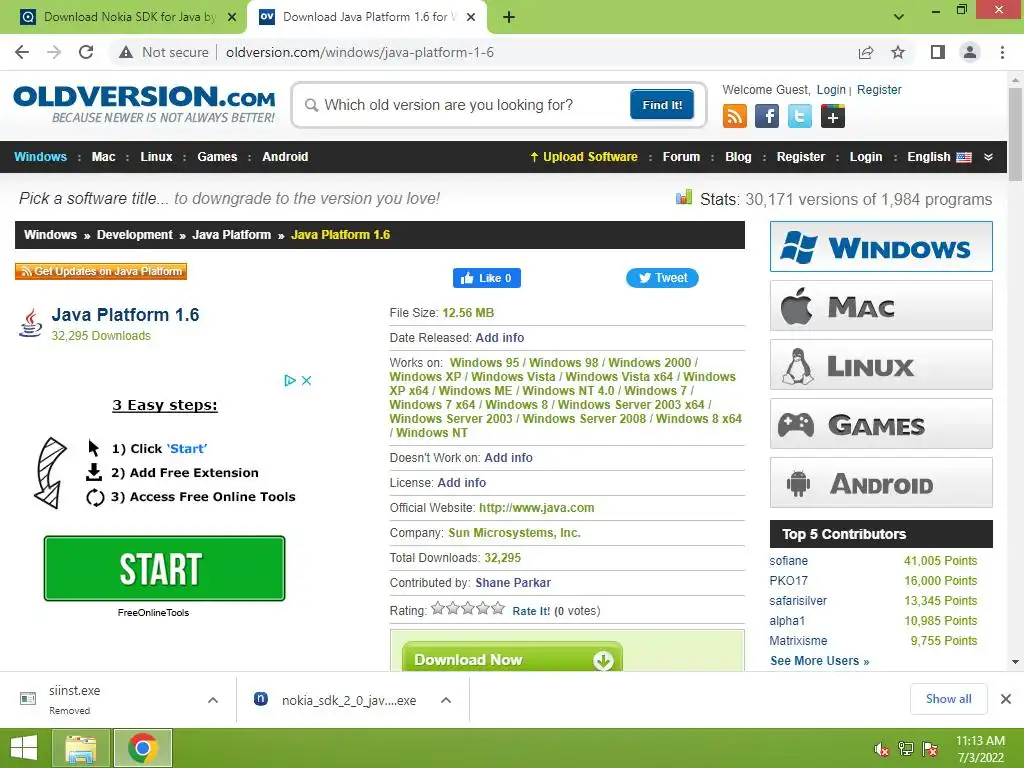
Task: Click the Development breadcrumb link
Action: click(135, 235)
